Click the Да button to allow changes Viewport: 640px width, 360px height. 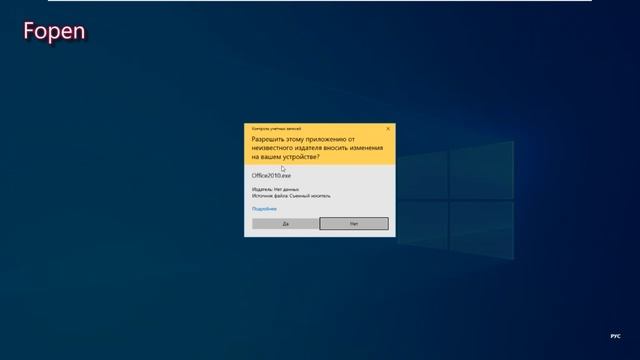tap(285, 224)
